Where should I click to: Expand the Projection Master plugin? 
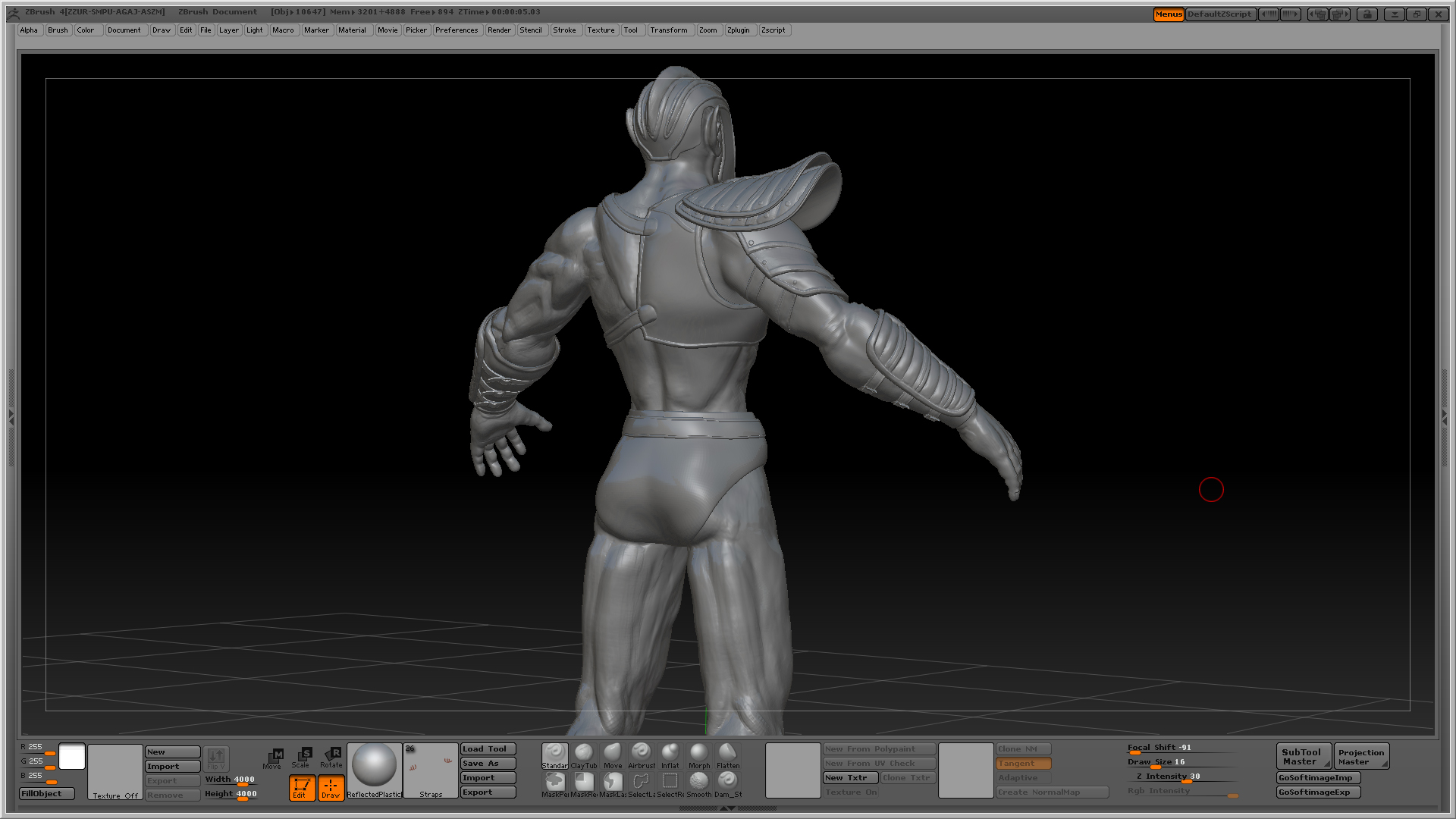pos(1361,757)
